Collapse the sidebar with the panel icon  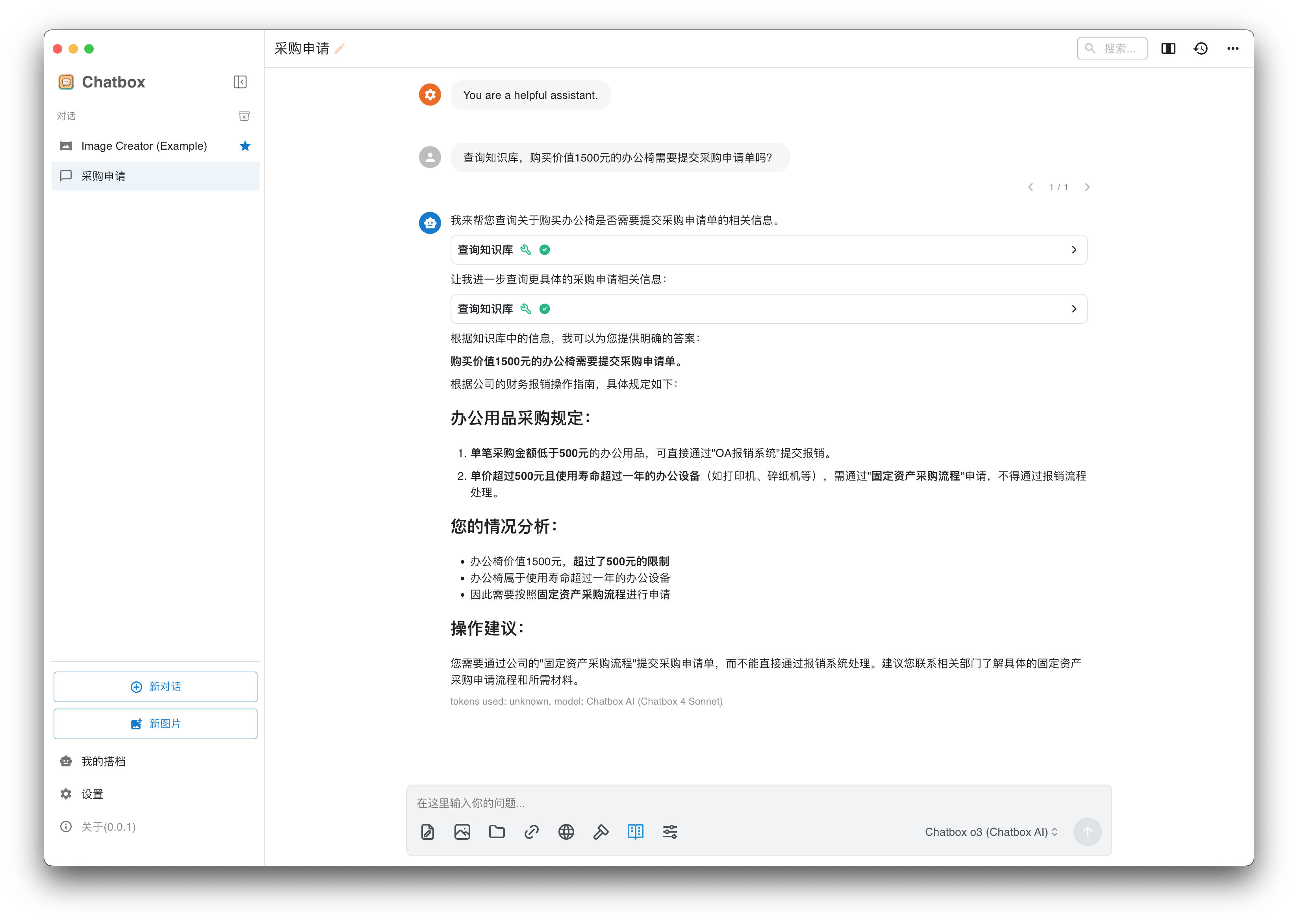pos(240,82)
